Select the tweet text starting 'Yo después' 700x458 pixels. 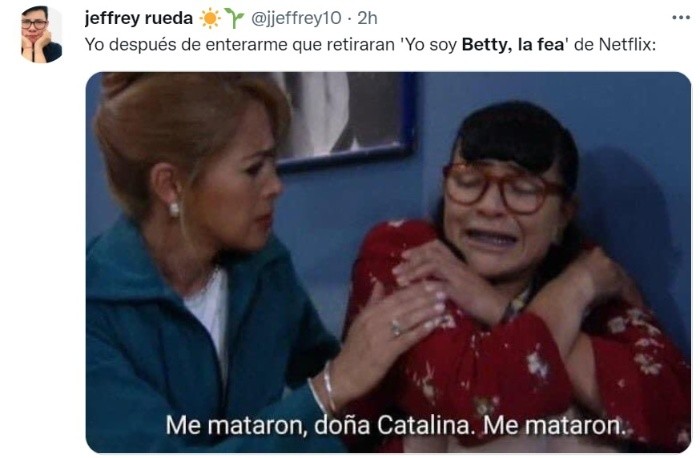tap(370, 45)
